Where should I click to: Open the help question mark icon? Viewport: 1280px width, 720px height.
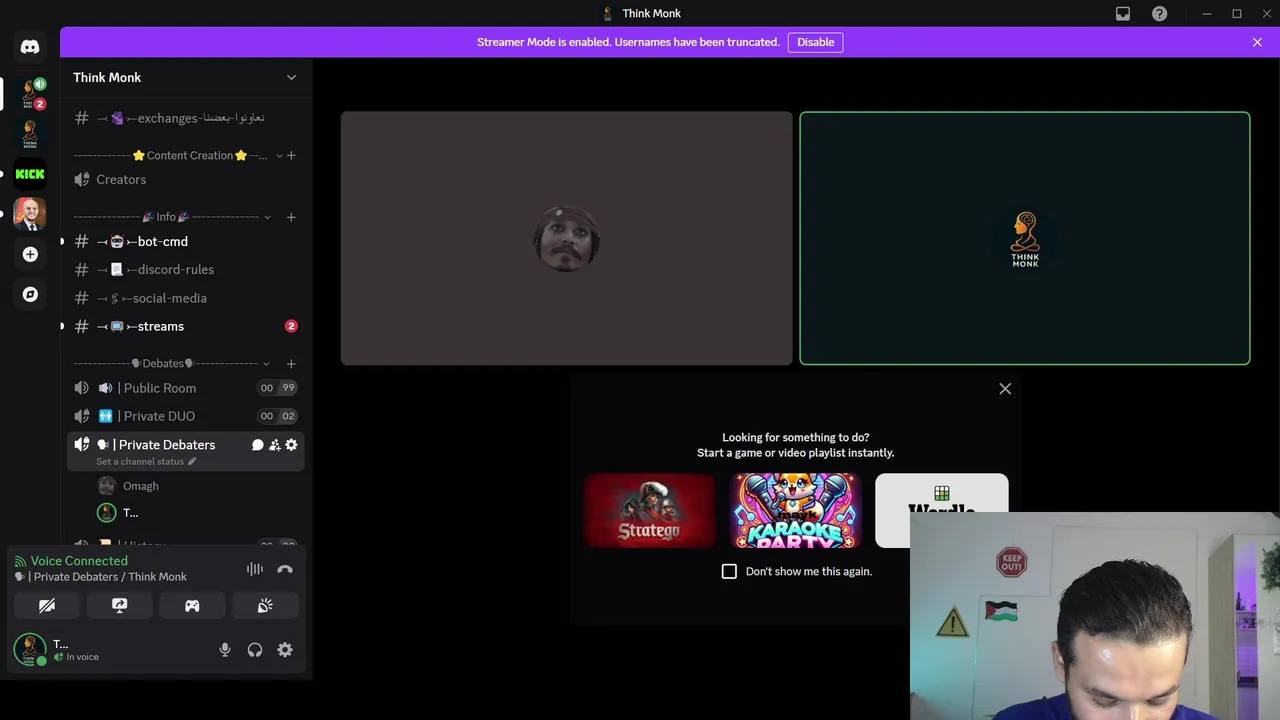click(x=1159, y=13)
